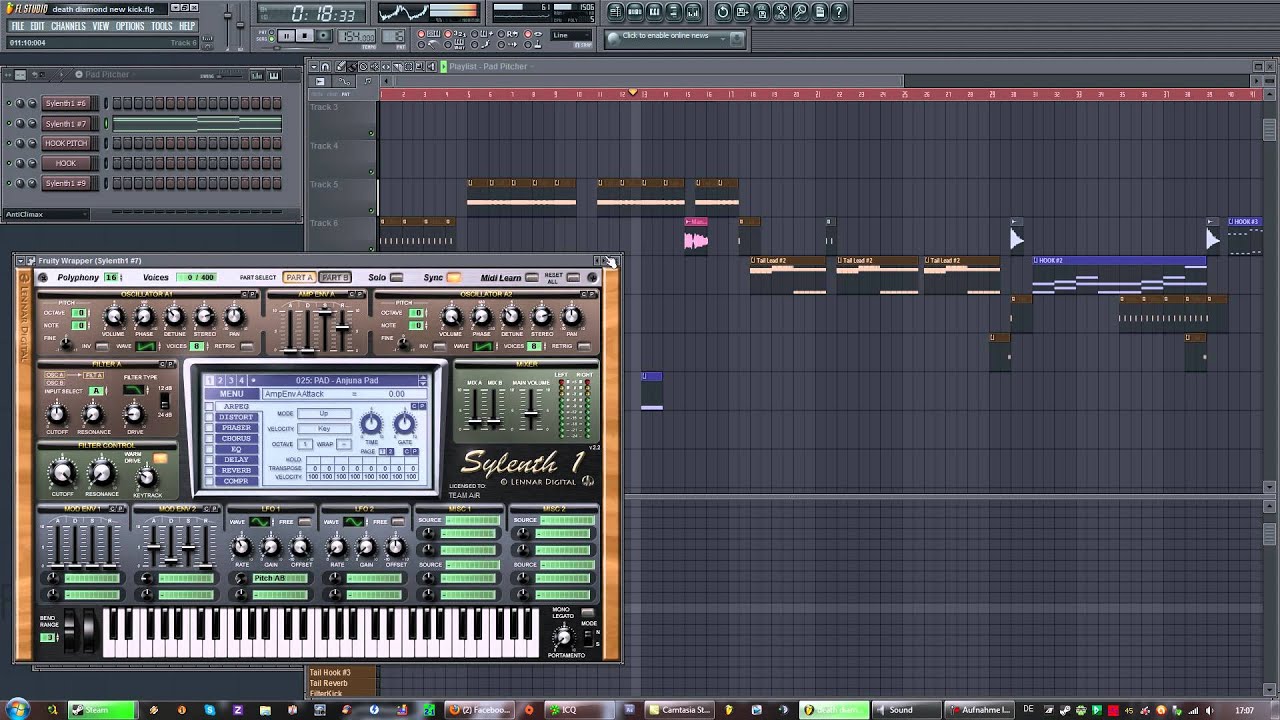1280x720 pixels.
Task: Enable the ARPEG effect checkbox
Action: (209, 407)
